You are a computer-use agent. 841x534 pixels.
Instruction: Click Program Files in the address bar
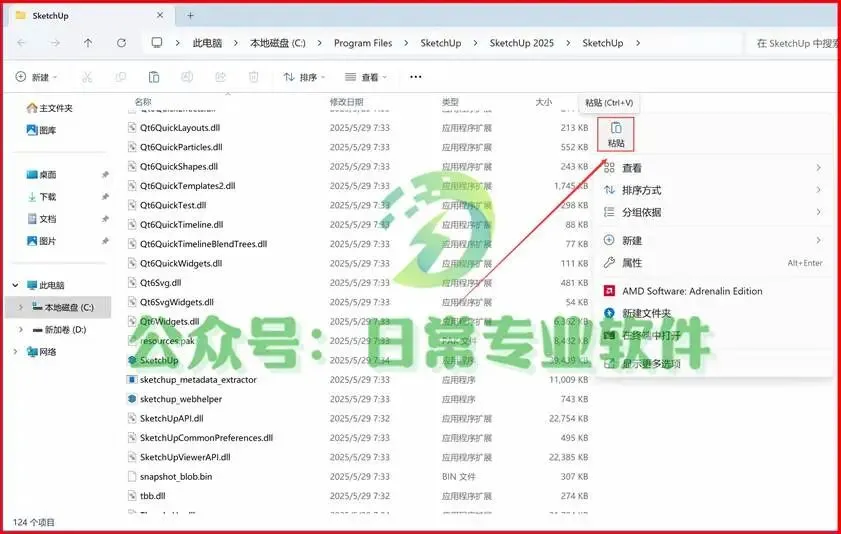coord(363,43)
